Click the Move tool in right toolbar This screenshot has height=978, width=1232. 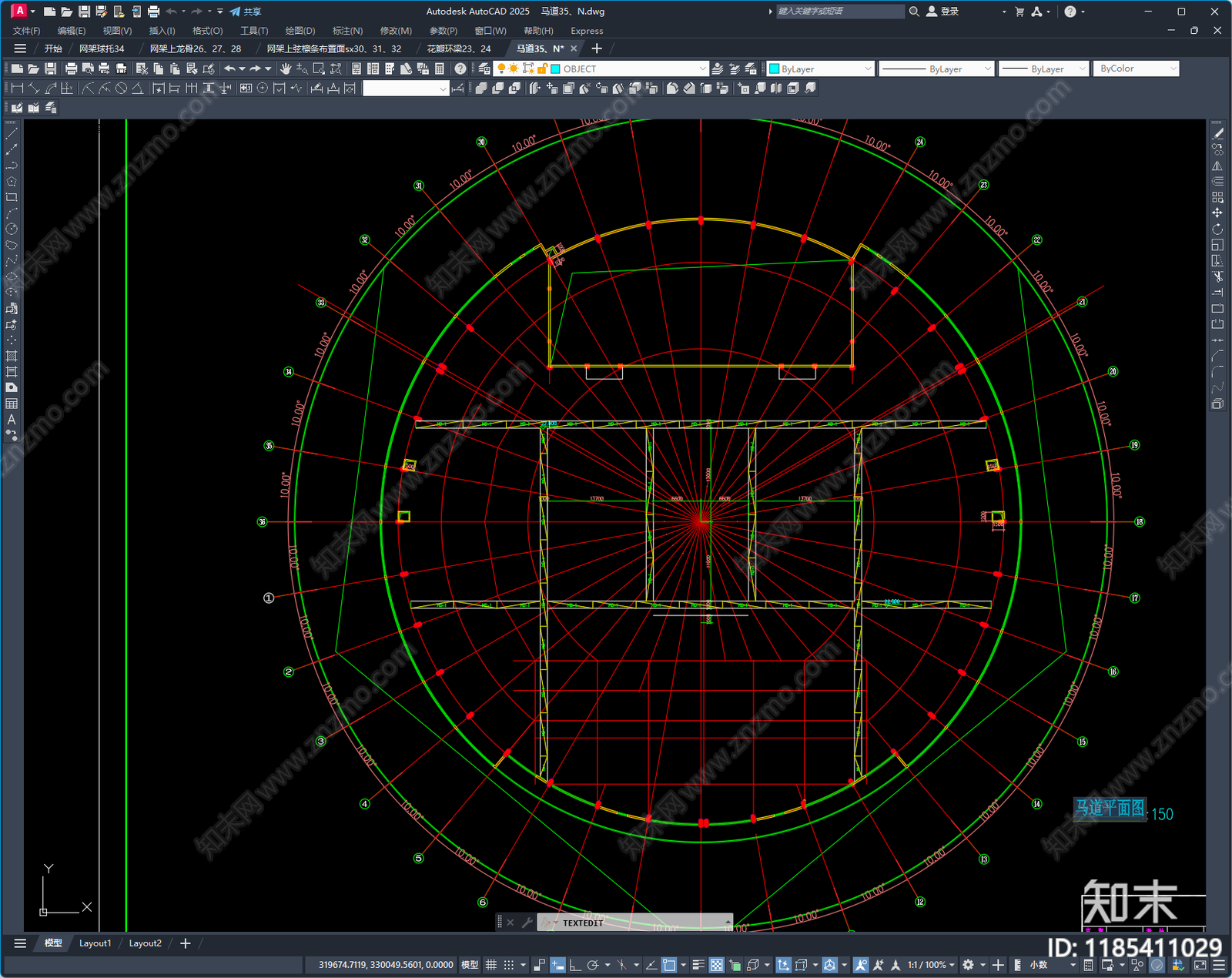point(1217,213)
